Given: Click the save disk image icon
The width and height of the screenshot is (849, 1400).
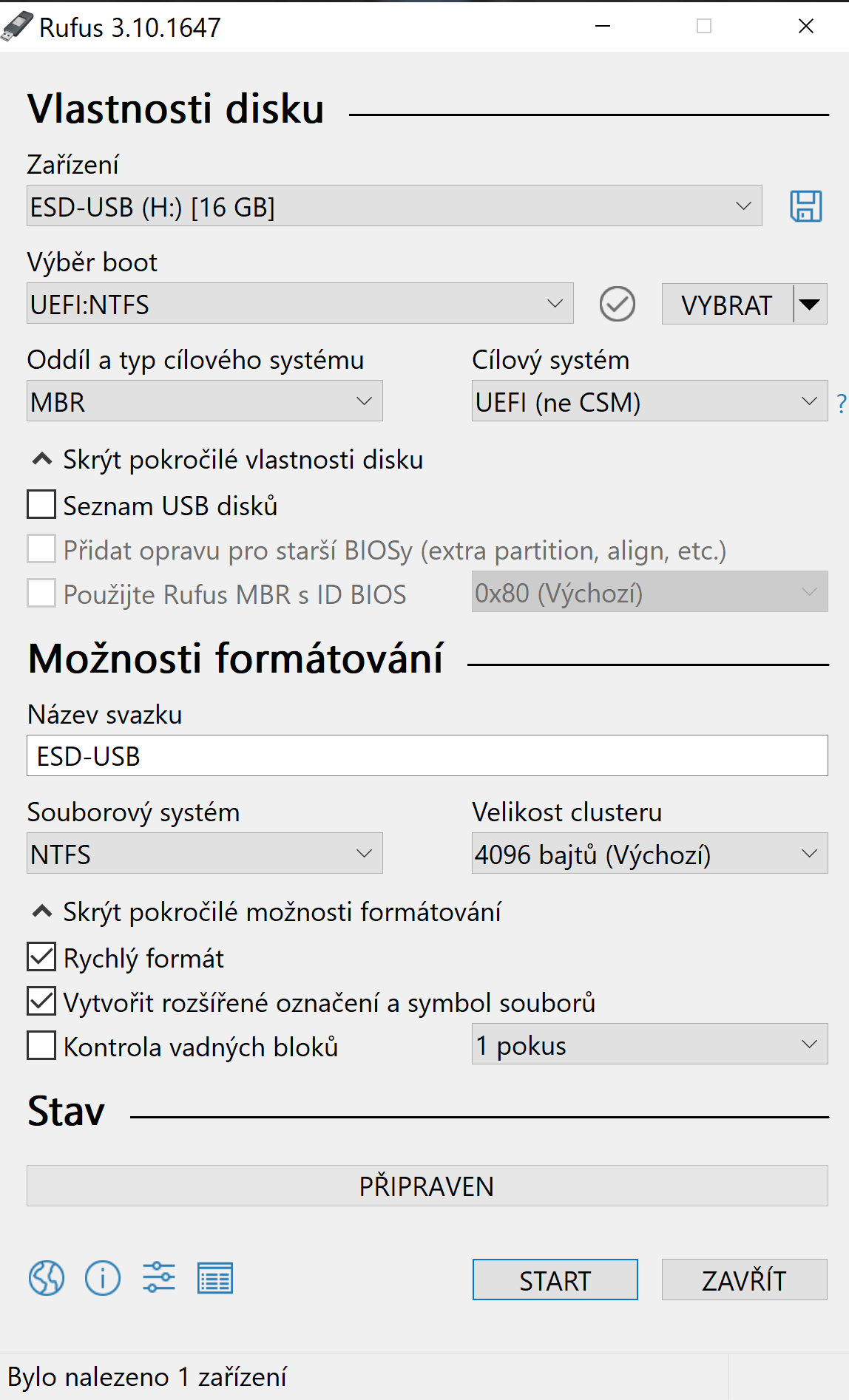Looking at the screenshot, I should (x=805, y=206).
